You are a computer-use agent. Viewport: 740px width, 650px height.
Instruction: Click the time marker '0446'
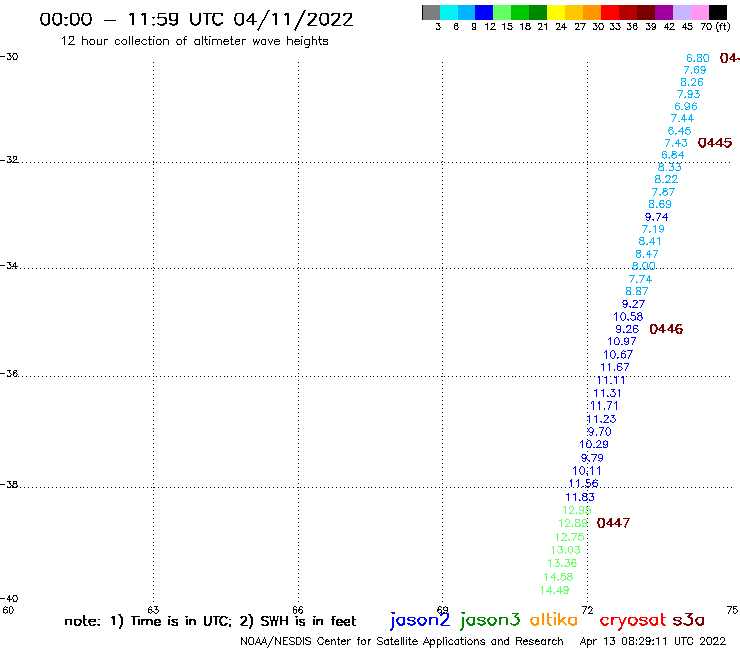tap(666, 329)
